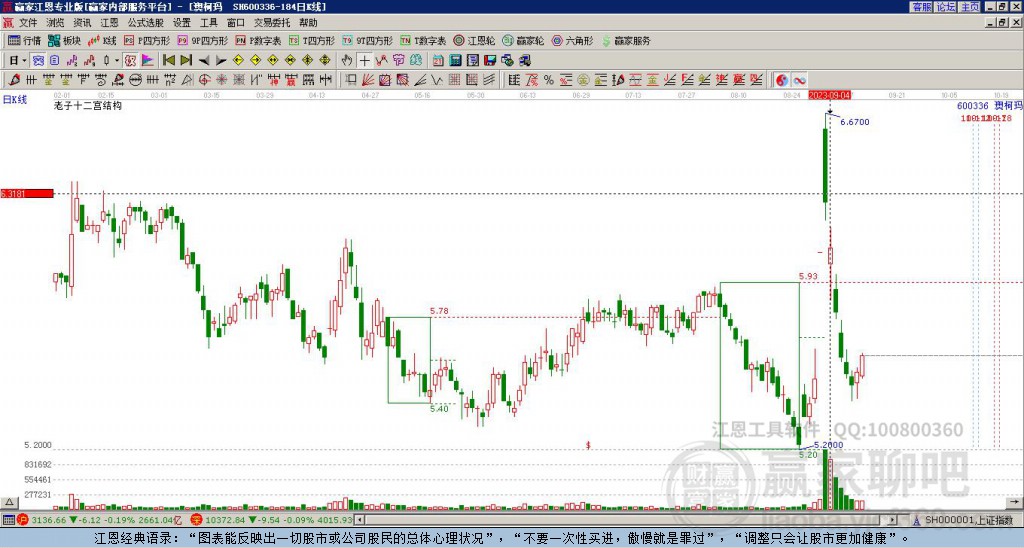Click the 沪 Shanghai index status icon
The height and width of the screenshot is (548, 1024).
point(23,520)
